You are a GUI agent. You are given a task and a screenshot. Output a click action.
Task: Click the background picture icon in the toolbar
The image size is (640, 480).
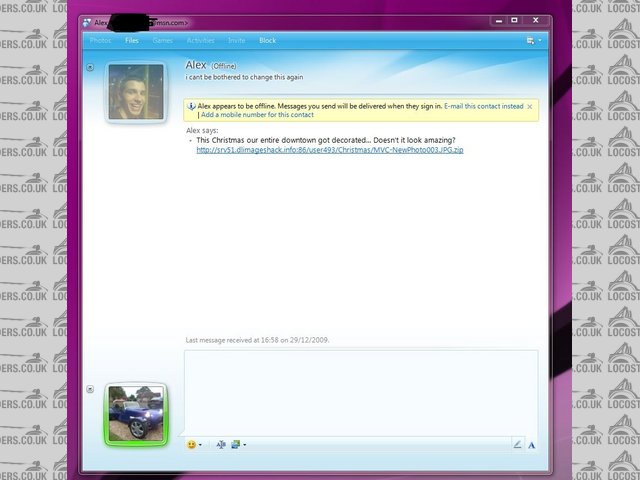235,444
